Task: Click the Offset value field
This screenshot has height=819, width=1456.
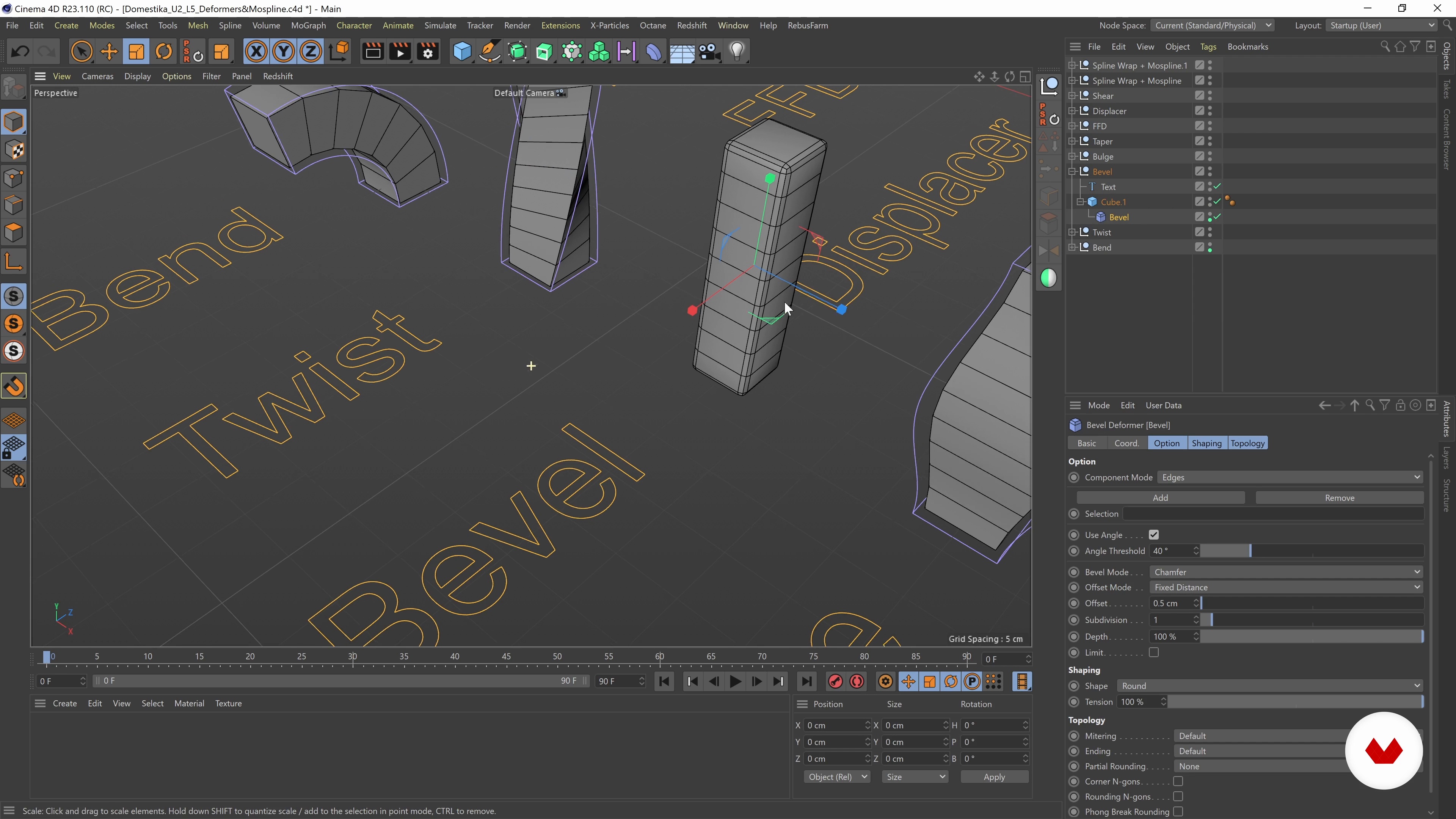Action: point(1172,604)
